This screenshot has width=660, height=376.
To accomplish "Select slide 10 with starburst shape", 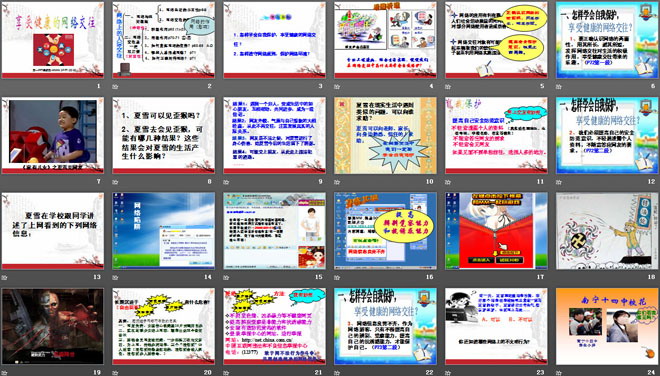I will pyautogui.click(x=386, y=136).
